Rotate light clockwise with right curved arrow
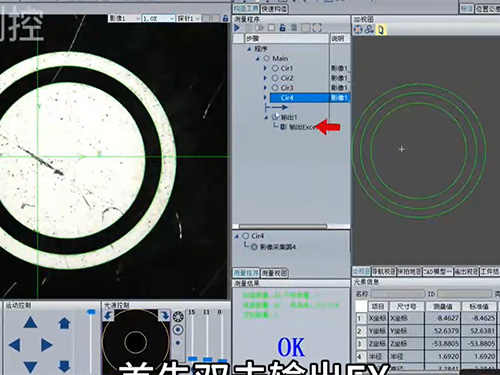 click(164, 315)
